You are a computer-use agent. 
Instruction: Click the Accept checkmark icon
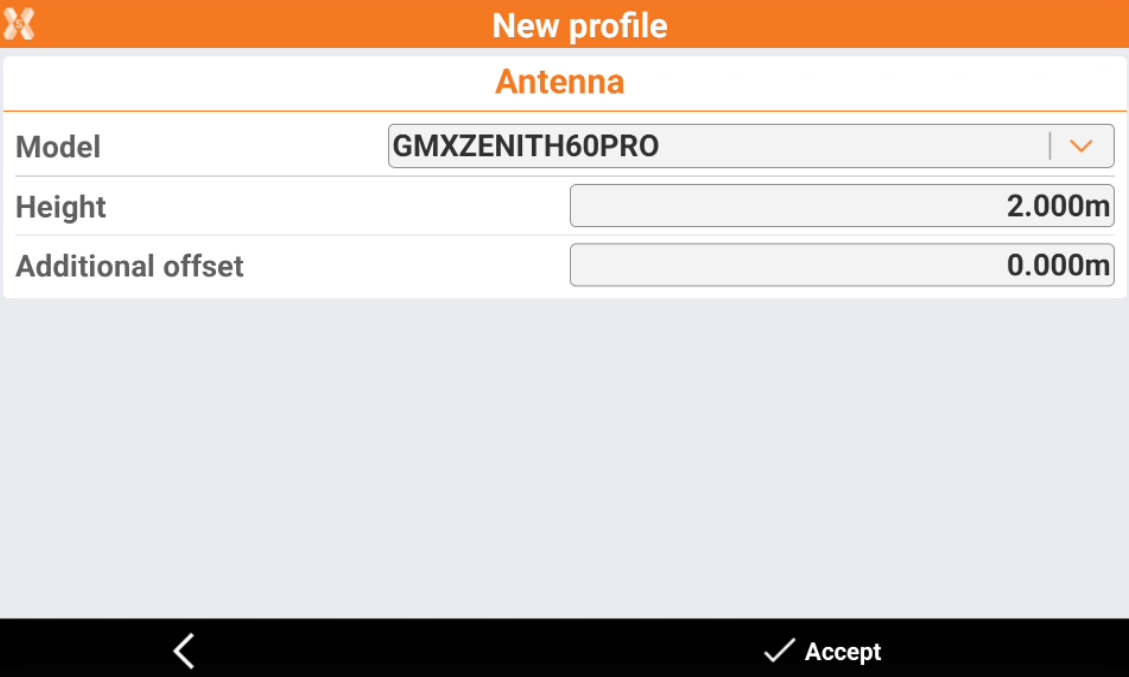tap(779, 650)
